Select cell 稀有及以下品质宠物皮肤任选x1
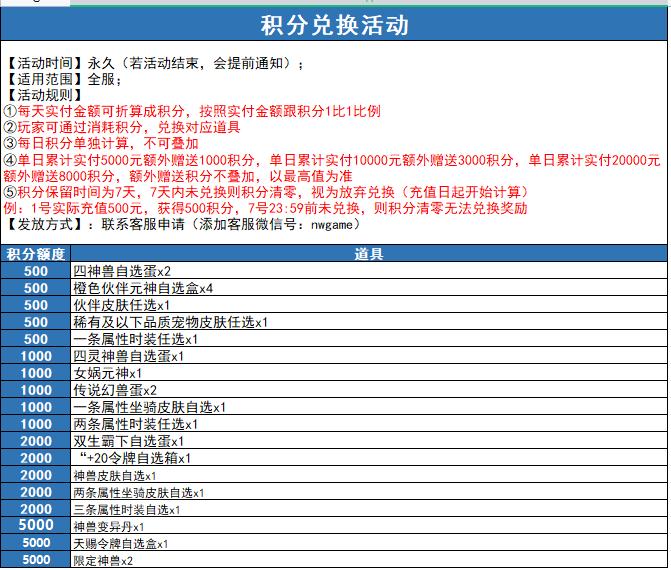The image size is (671, 570). [x=369, y=322]
